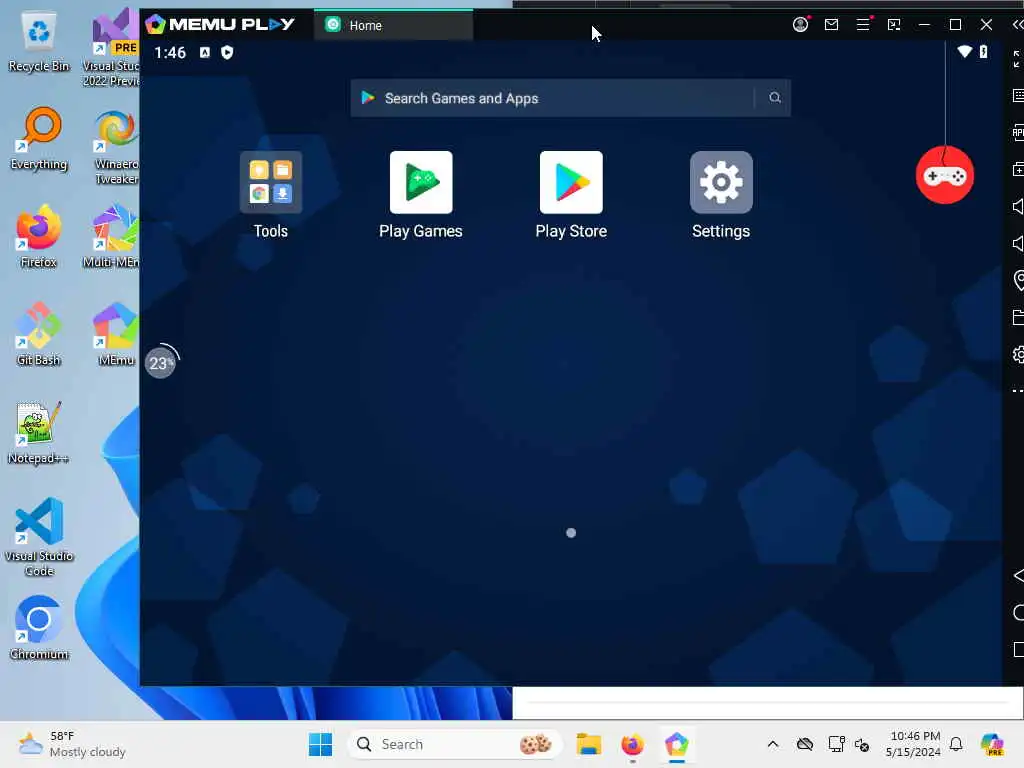Open MEmu settings gear in sidebar
Screen dimensions: 1024x768
1018,355
